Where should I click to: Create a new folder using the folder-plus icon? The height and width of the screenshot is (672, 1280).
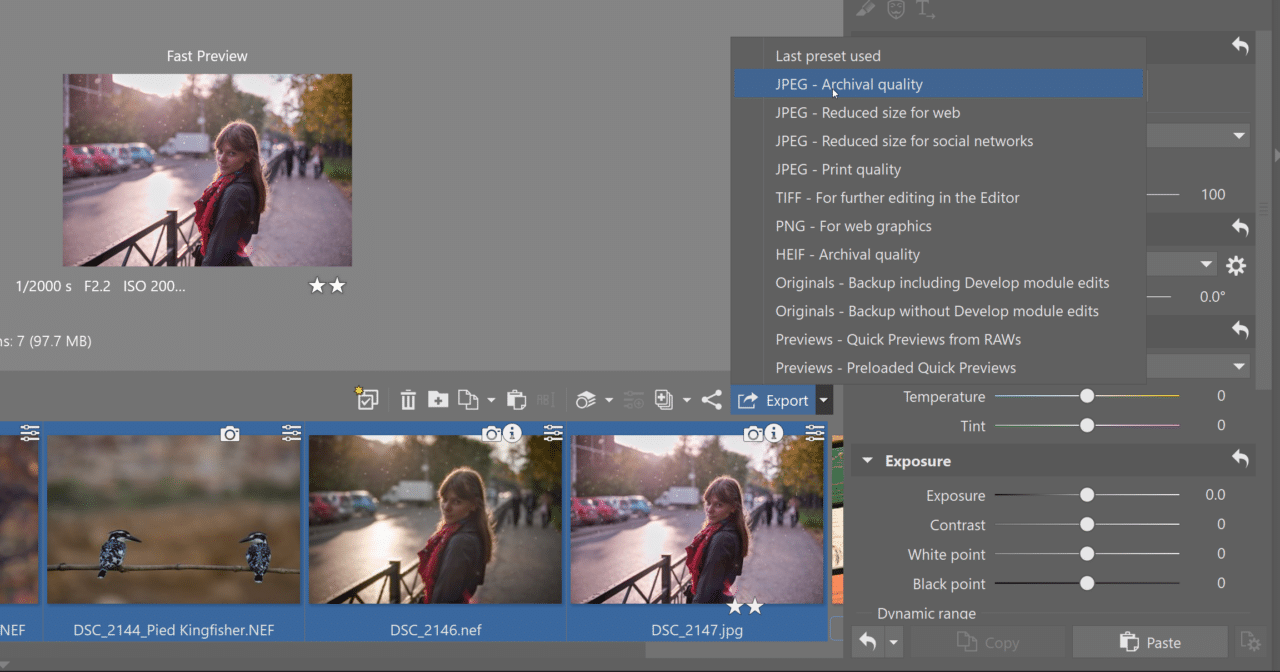[438, 398]
